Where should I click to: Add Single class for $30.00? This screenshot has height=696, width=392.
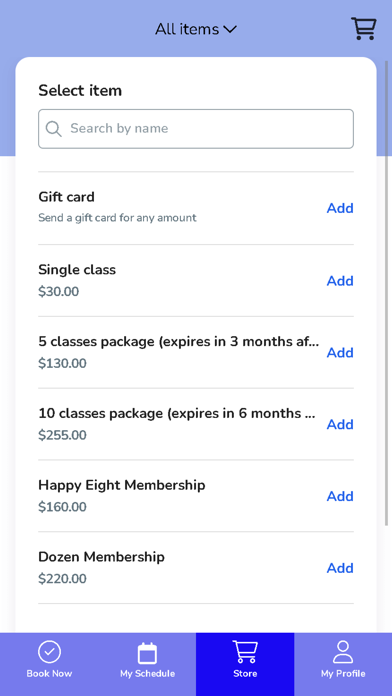click(x=340, y=281)
